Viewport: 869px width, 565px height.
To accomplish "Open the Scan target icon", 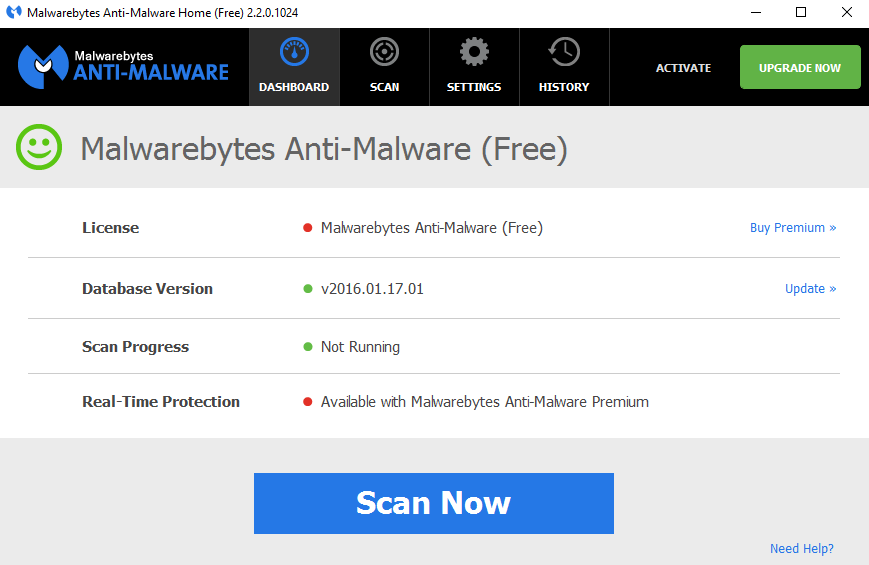I will [384, 52].
